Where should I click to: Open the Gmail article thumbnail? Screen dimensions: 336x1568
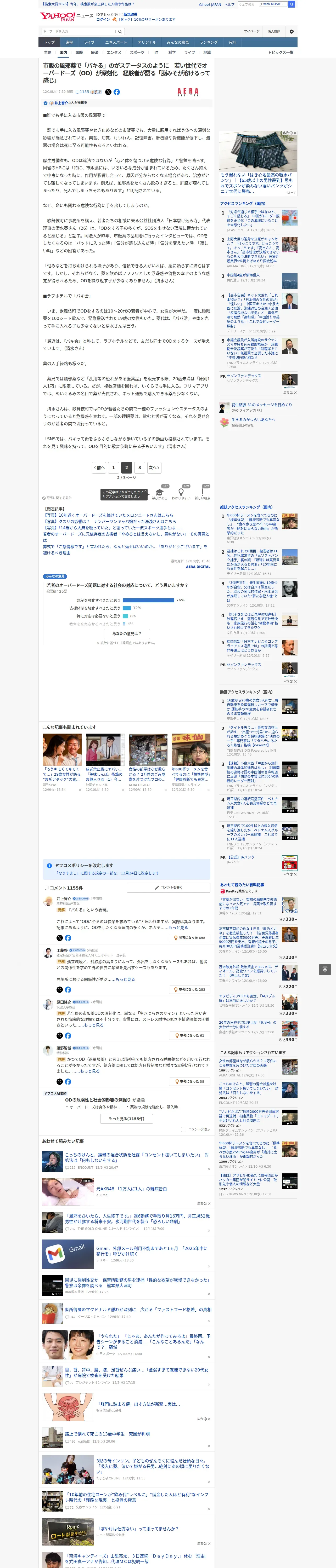(x=68, y=1254)
